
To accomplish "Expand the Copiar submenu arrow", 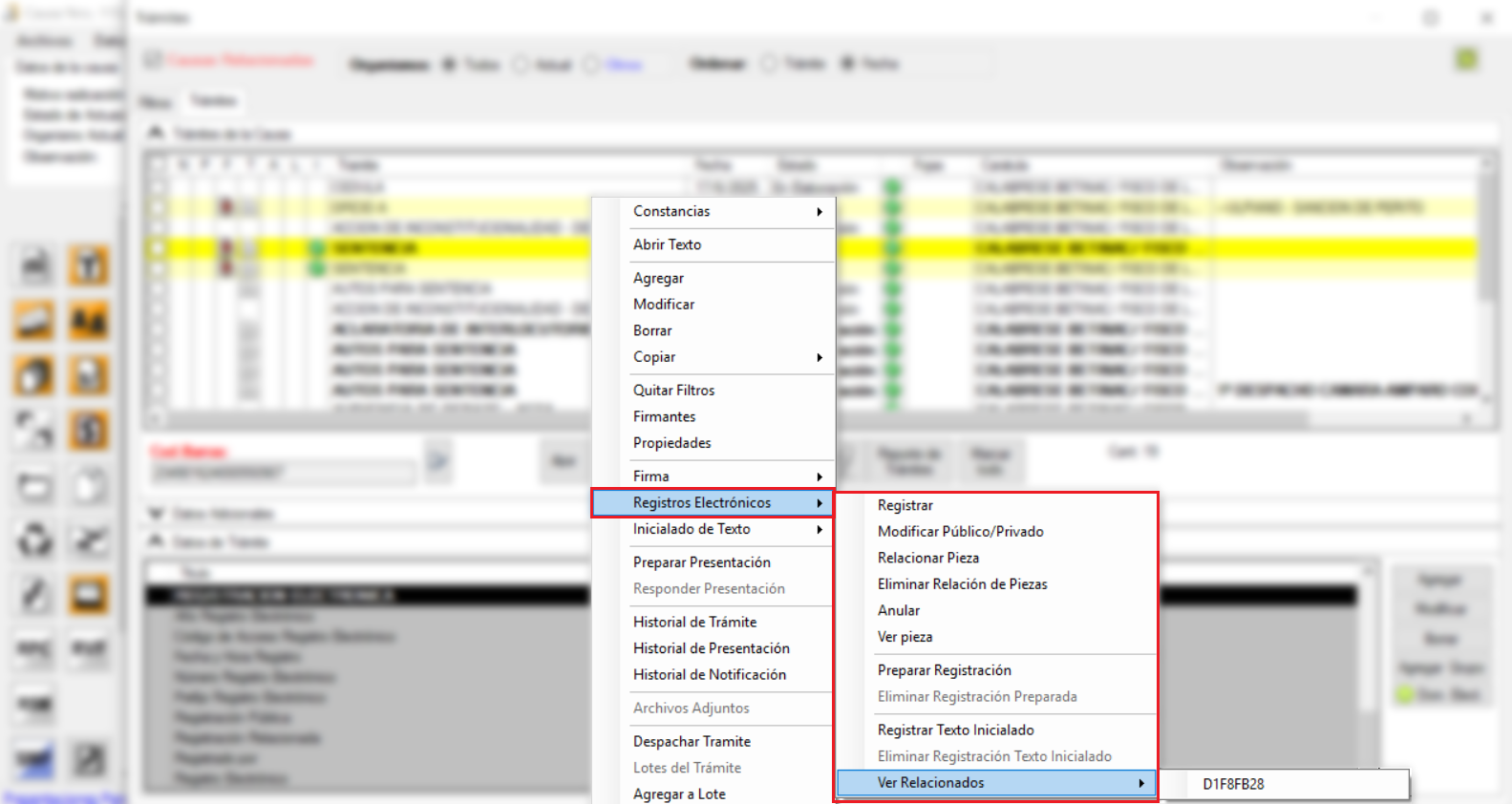I will (819, 357).
